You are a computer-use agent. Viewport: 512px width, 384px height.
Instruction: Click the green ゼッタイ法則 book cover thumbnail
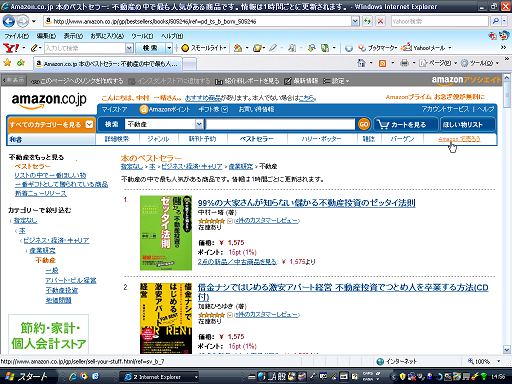point(166,233)
